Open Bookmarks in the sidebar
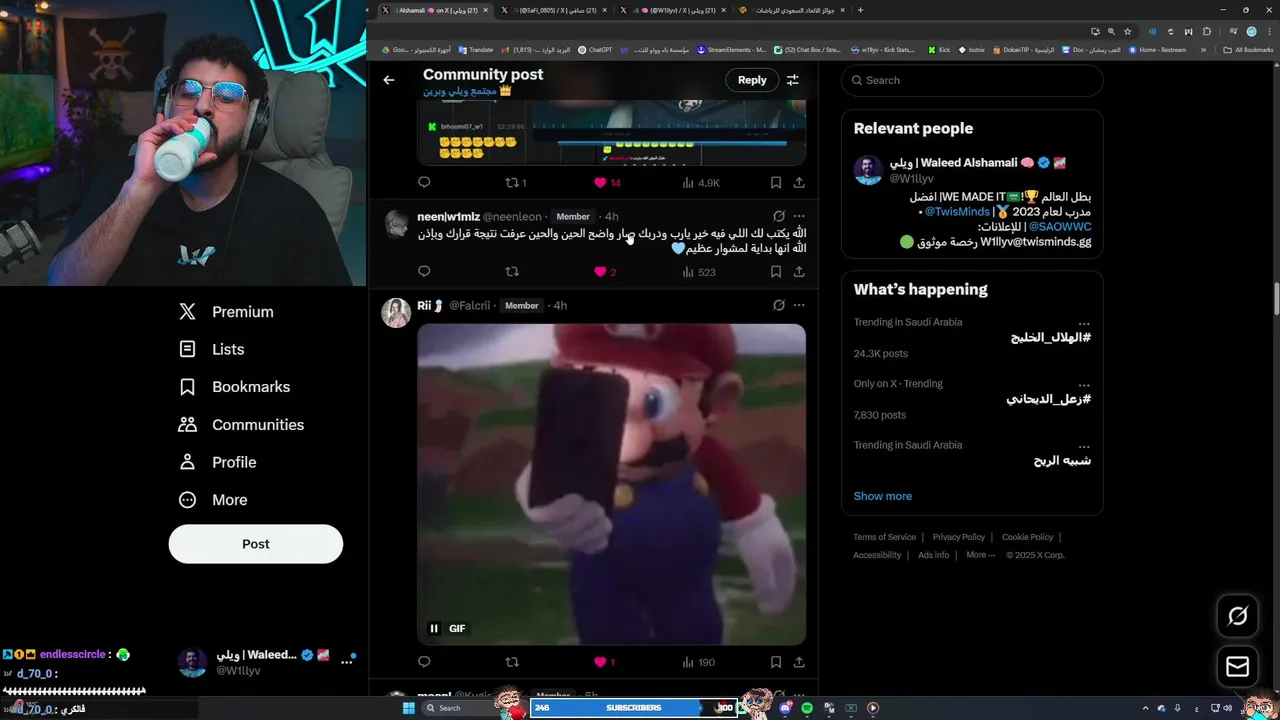 [x=234, y=387]
